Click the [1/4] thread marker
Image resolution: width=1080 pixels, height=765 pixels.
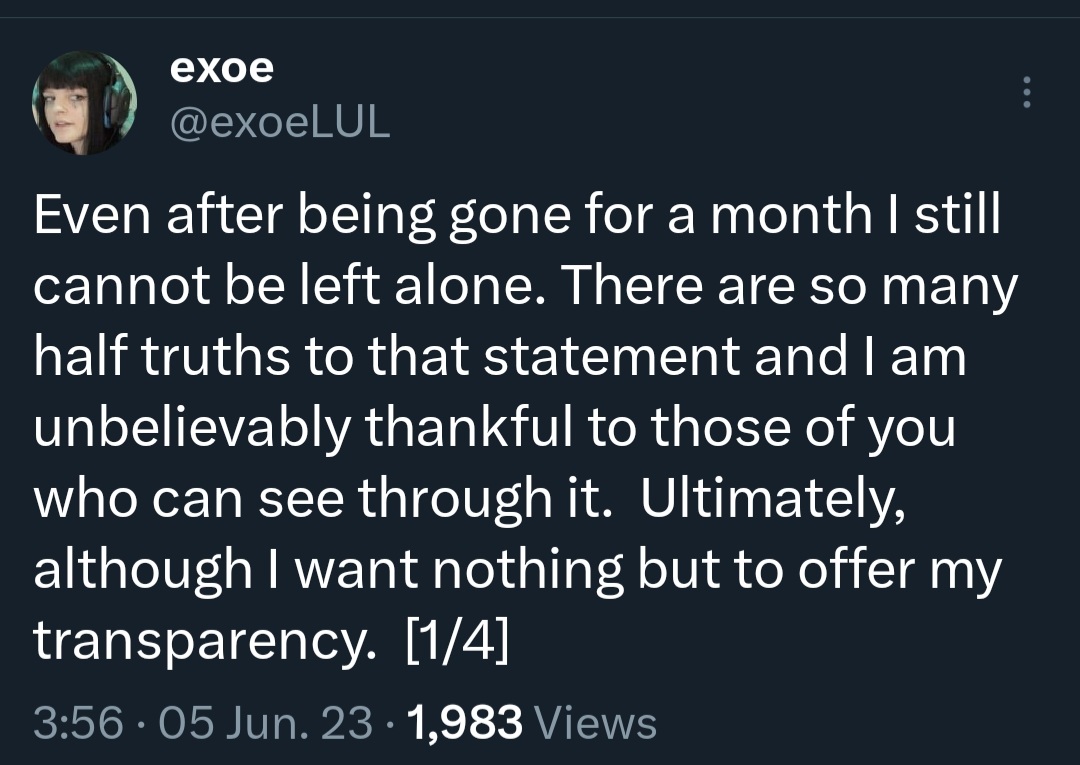(457, 640)
